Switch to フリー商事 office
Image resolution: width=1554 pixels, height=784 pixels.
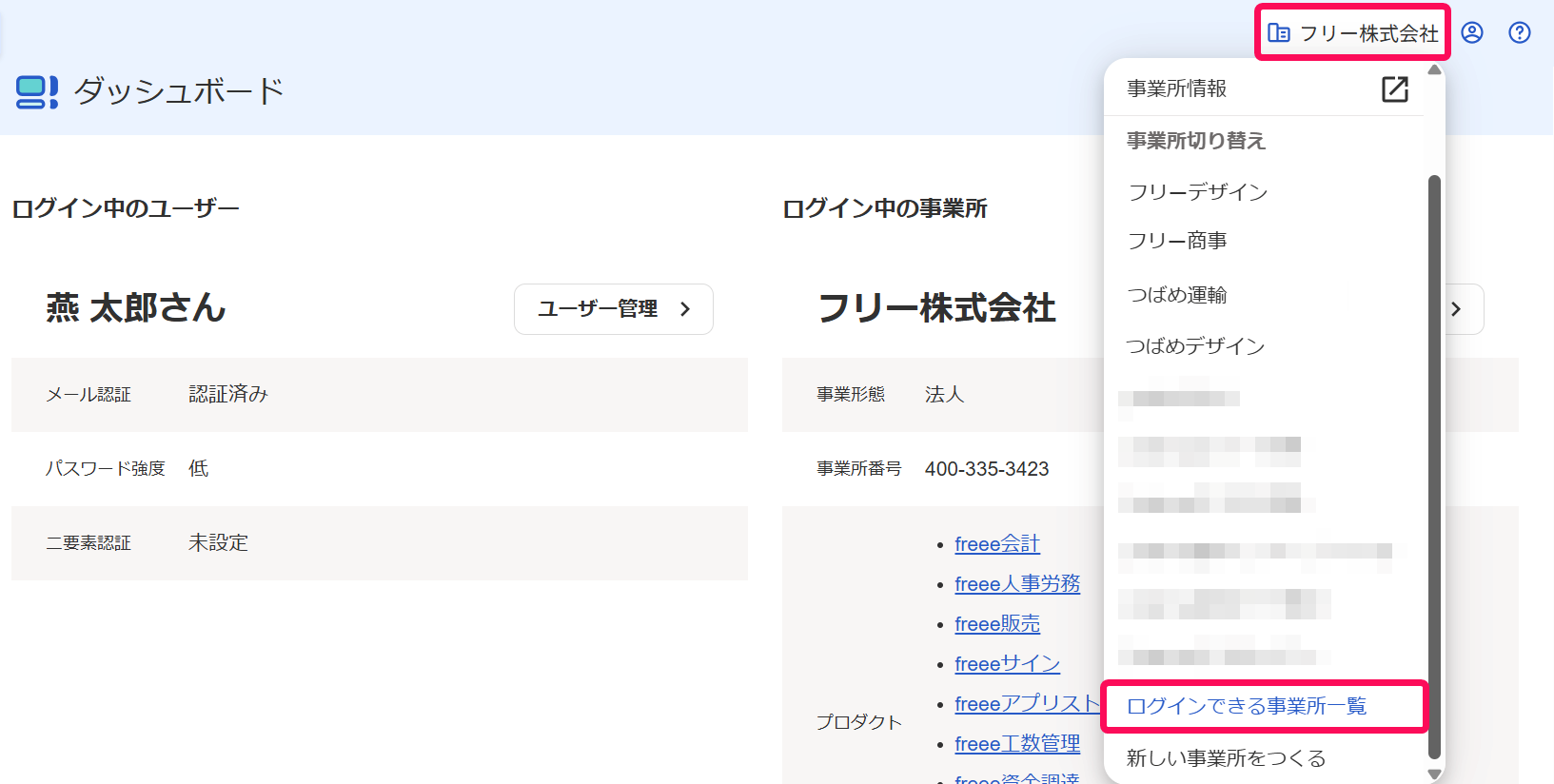point(1177,241)
